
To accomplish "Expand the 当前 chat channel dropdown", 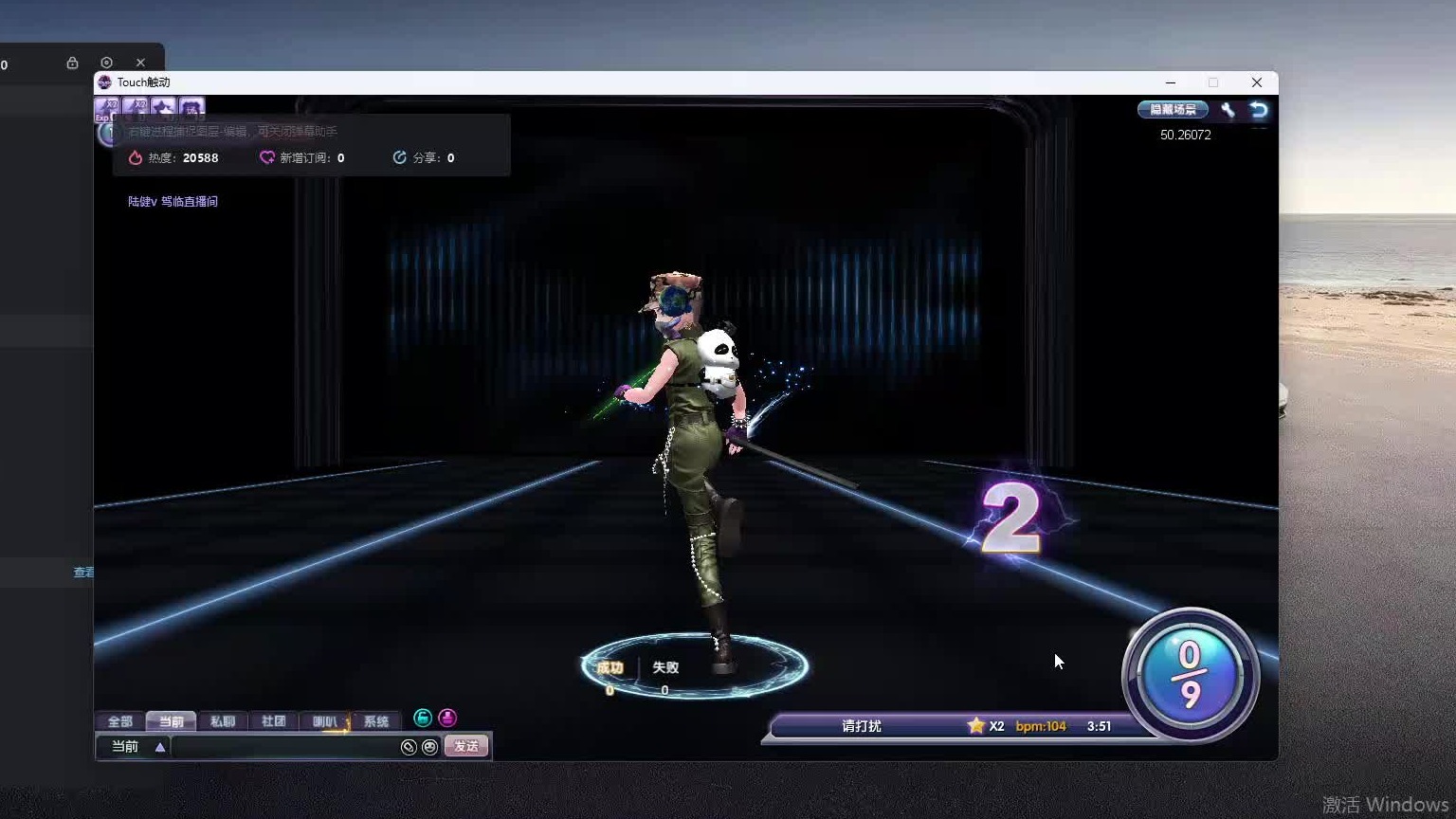I will pos(160,747).
